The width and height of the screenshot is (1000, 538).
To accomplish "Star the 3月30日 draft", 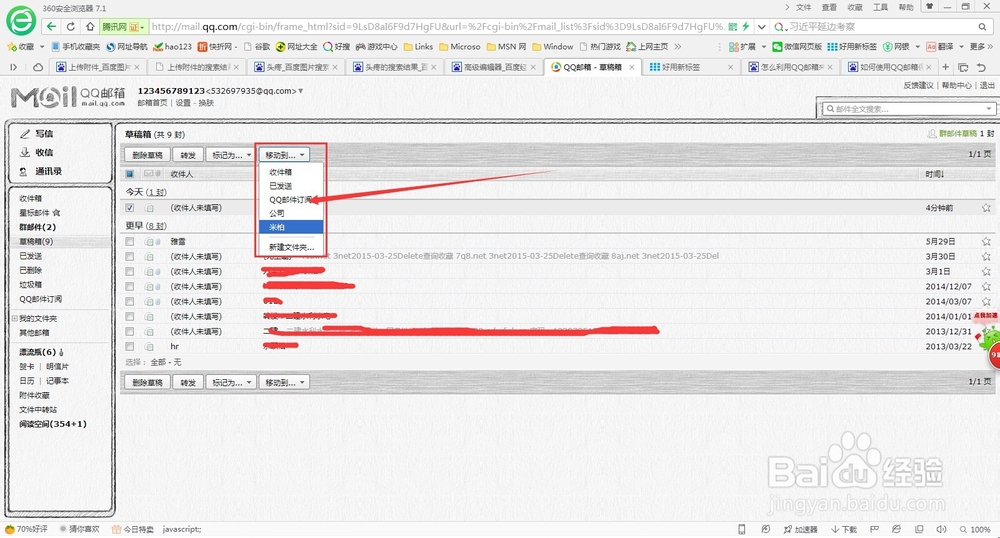I will coord(986,256).
